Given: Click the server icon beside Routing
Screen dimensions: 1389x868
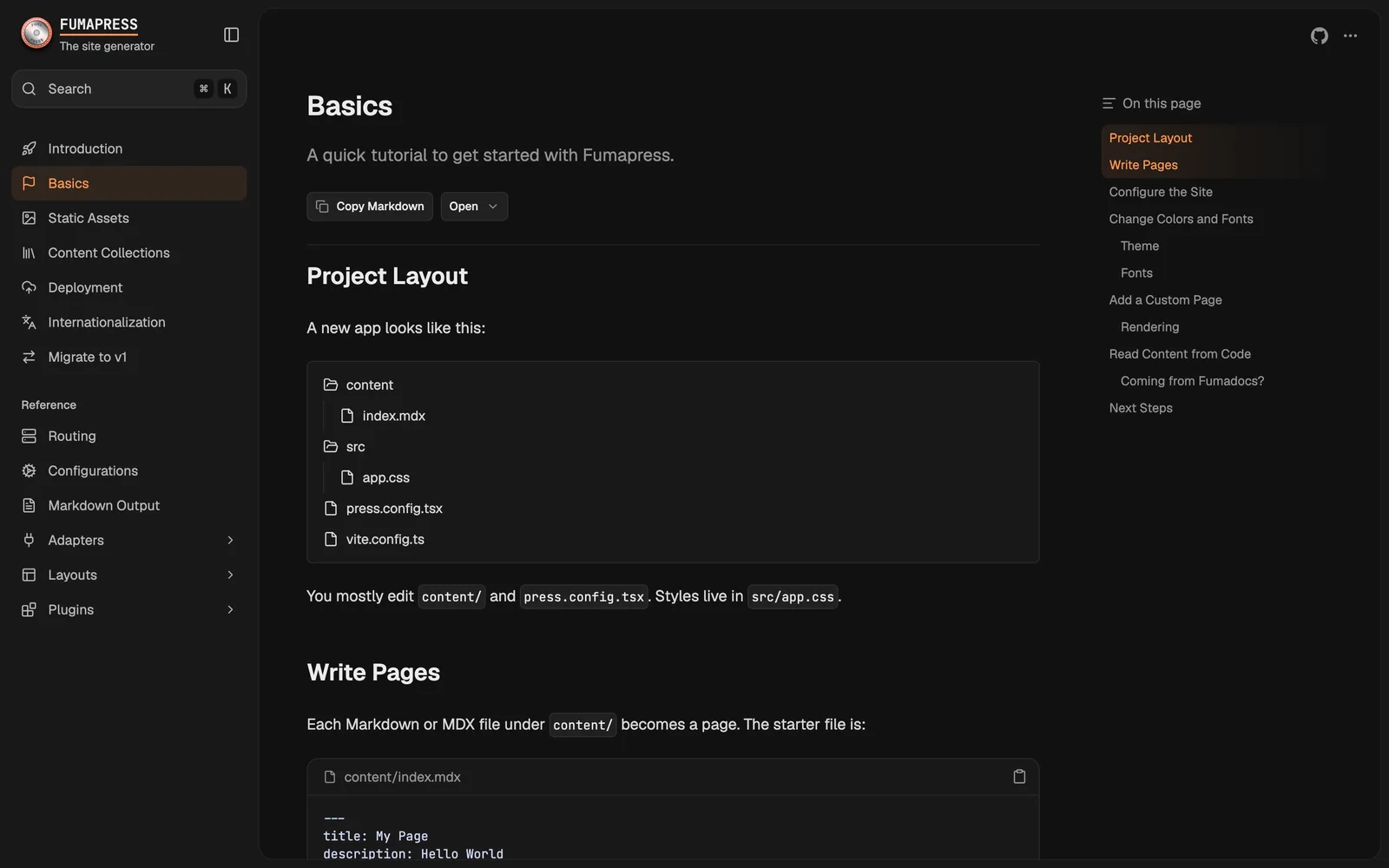Looking at the screenshot, I should pos(29,436).
